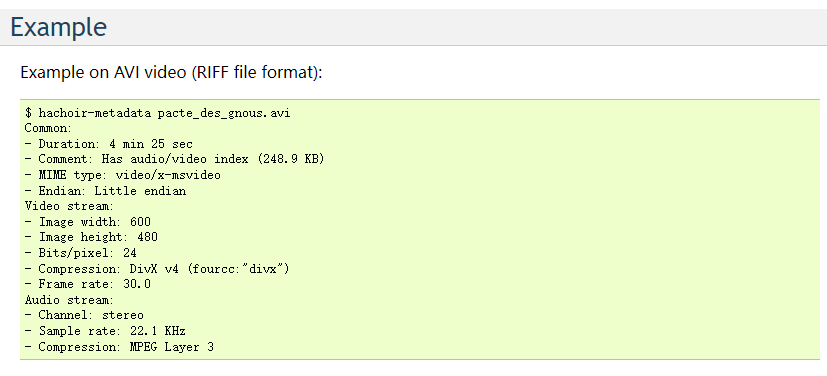This screenshot has height=376, width=827.
Task: Click the Endian: Little endian line
Action: coord(105,190)
